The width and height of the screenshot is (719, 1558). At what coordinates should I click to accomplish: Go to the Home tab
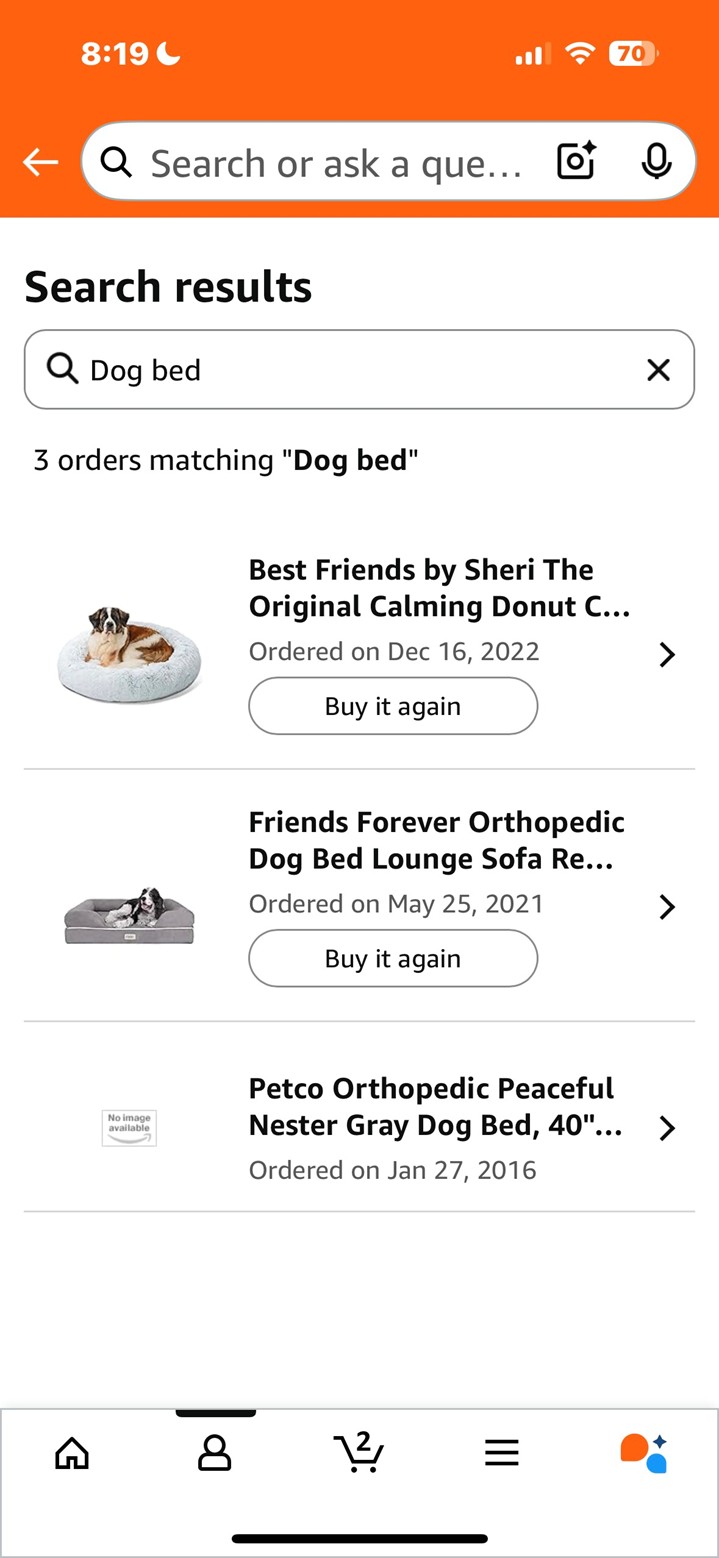[x=72, y=1453]
